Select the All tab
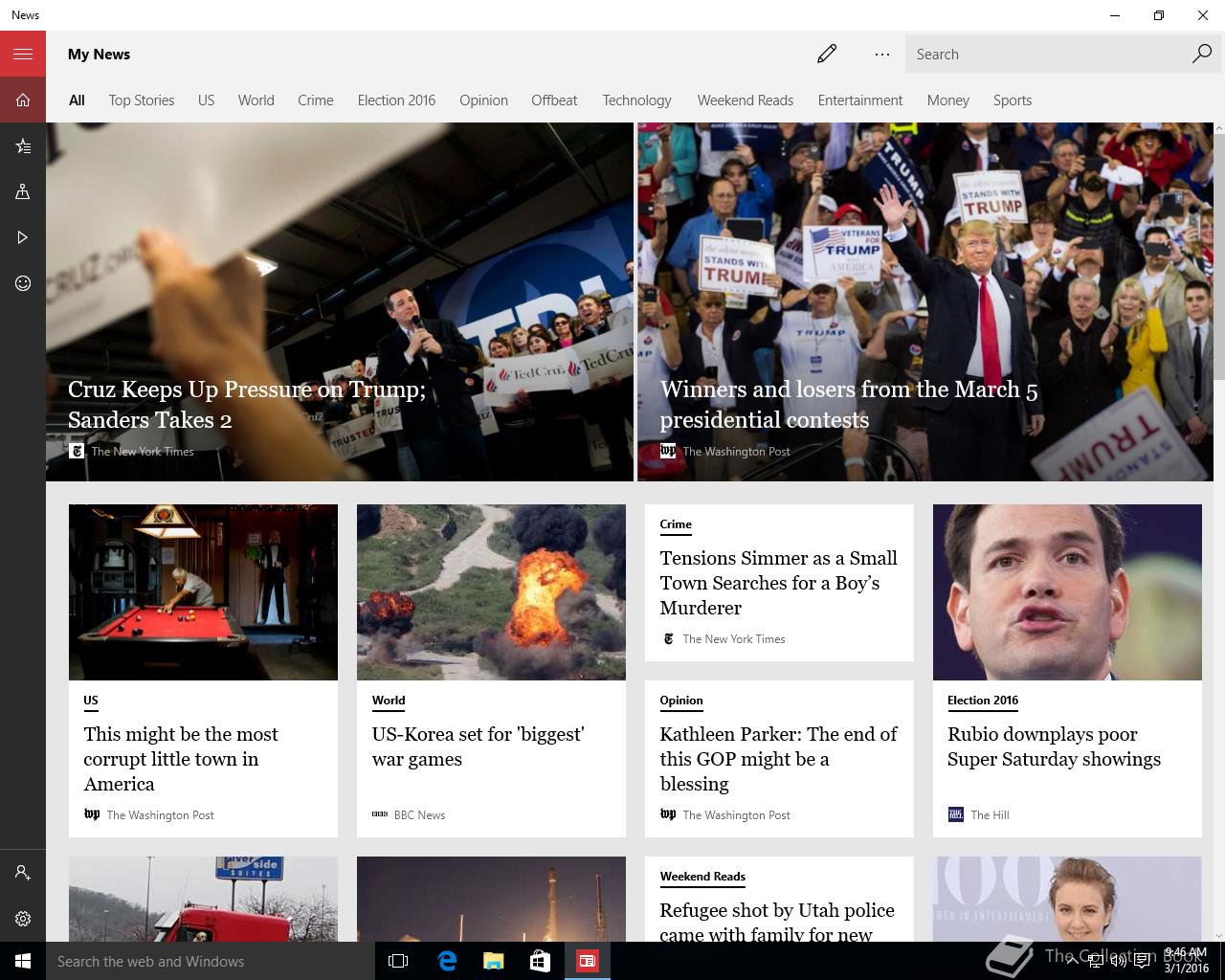 tap(77, 100)
